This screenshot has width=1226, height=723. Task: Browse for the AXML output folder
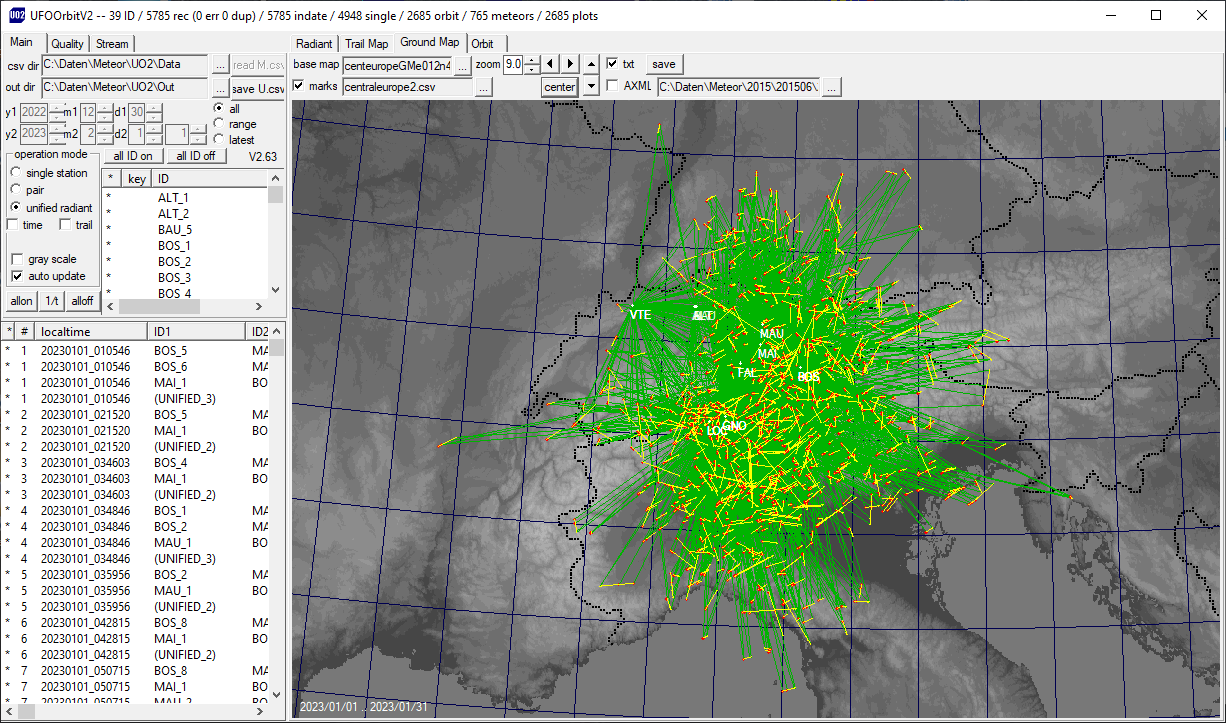coord(831,87)
